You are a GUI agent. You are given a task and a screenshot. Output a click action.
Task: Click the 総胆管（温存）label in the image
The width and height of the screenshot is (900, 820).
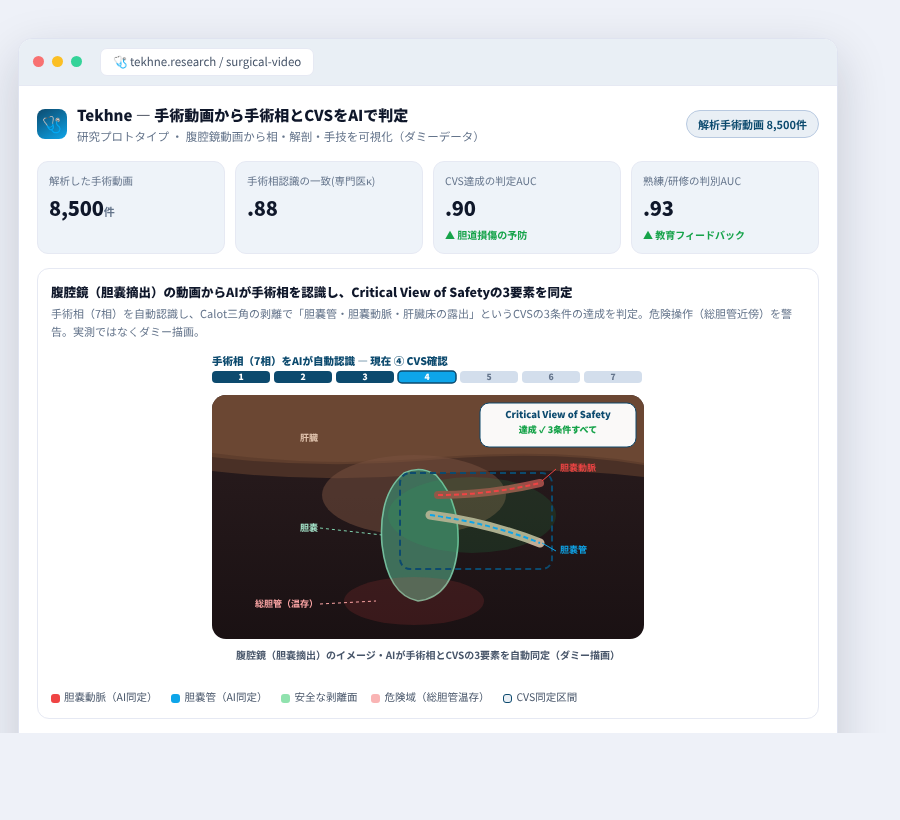point(286,604)
